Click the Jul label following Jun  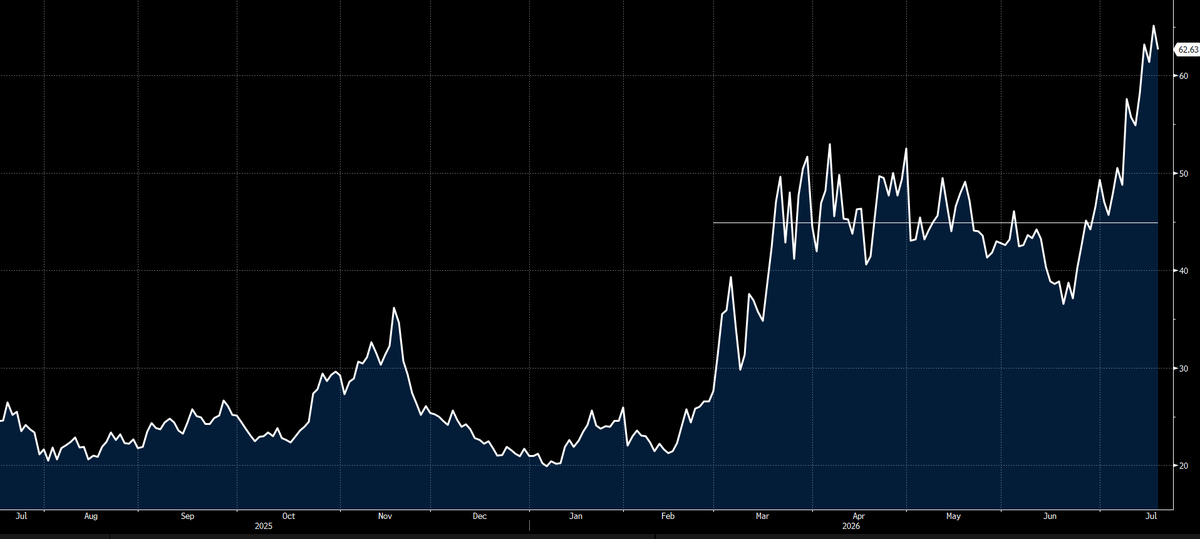[1150, 516]
